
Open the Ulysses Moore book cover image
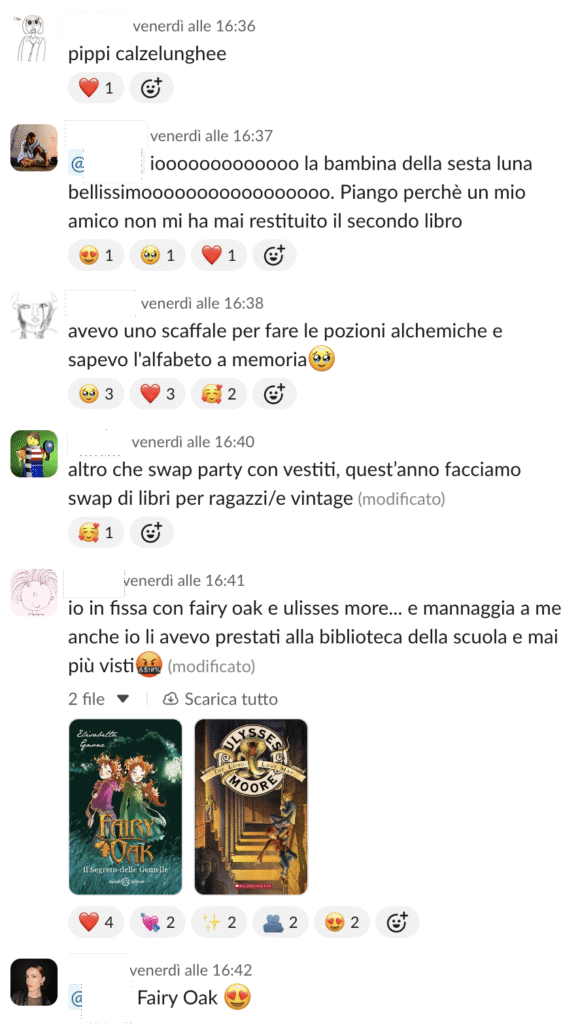click(251, 807)
